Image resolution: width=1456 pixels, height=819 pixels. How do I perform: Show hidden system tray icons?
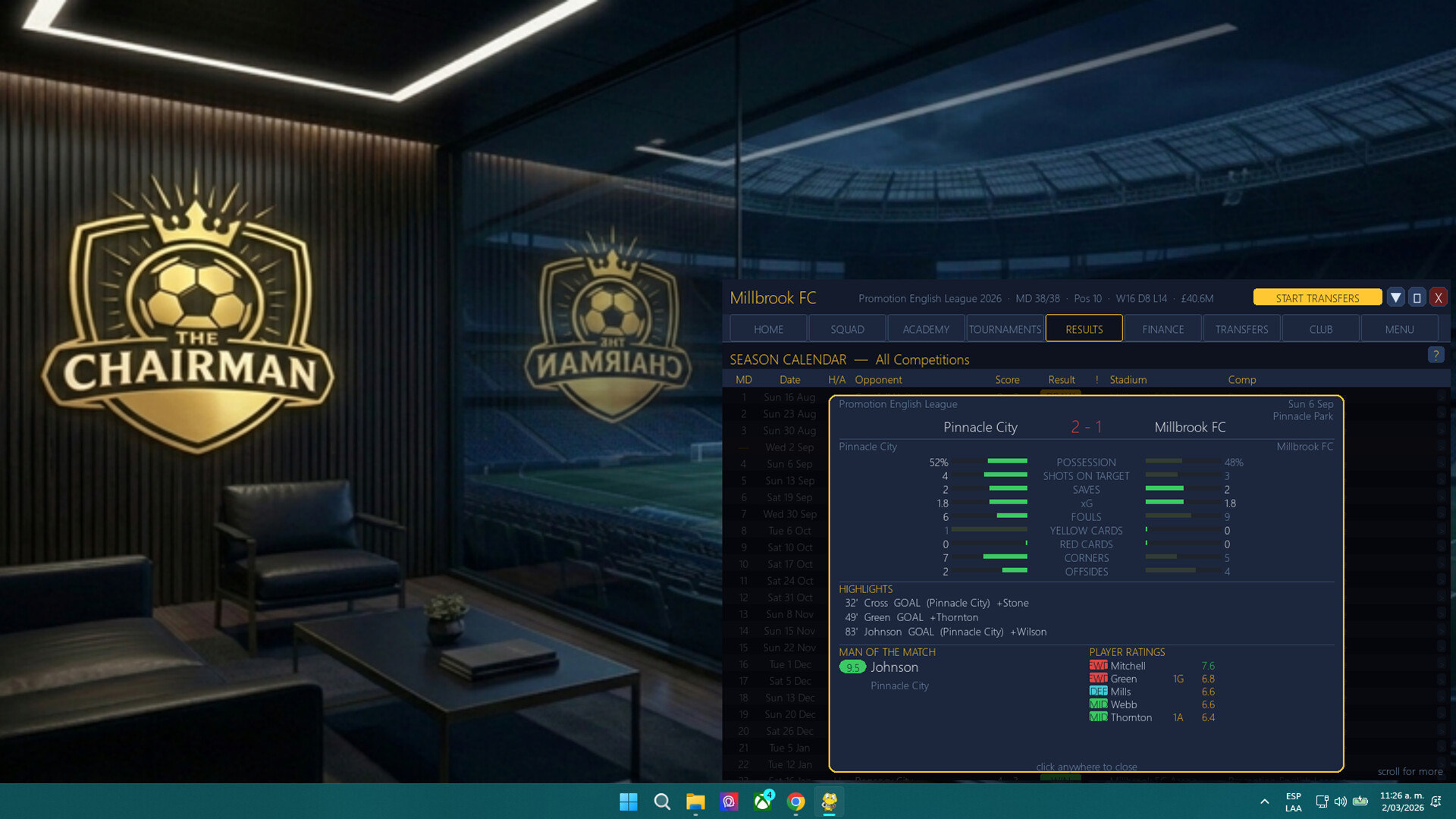tap(1264, 802)
